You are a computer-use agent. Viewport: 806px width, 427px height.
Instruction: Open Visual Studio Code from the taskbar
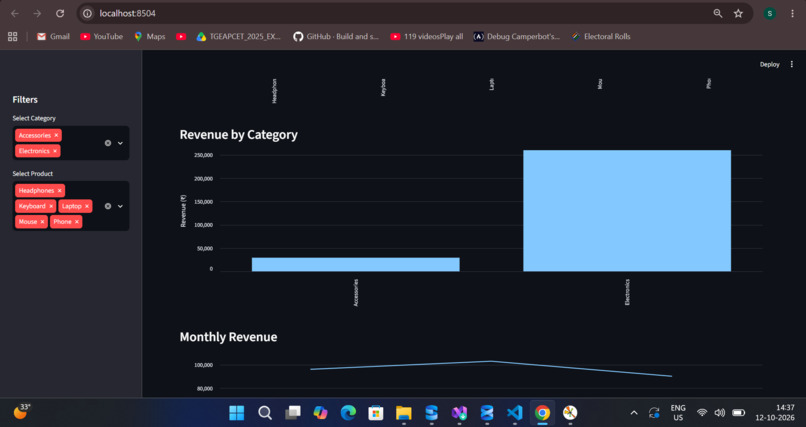[515, 413]
